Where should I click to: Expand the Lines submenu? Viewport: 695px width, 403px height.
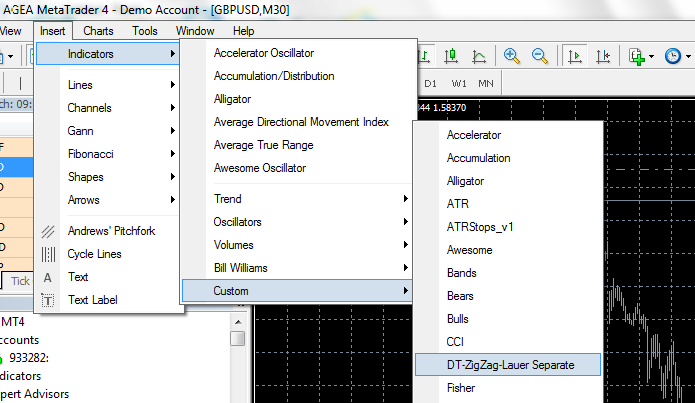point(107,85)
